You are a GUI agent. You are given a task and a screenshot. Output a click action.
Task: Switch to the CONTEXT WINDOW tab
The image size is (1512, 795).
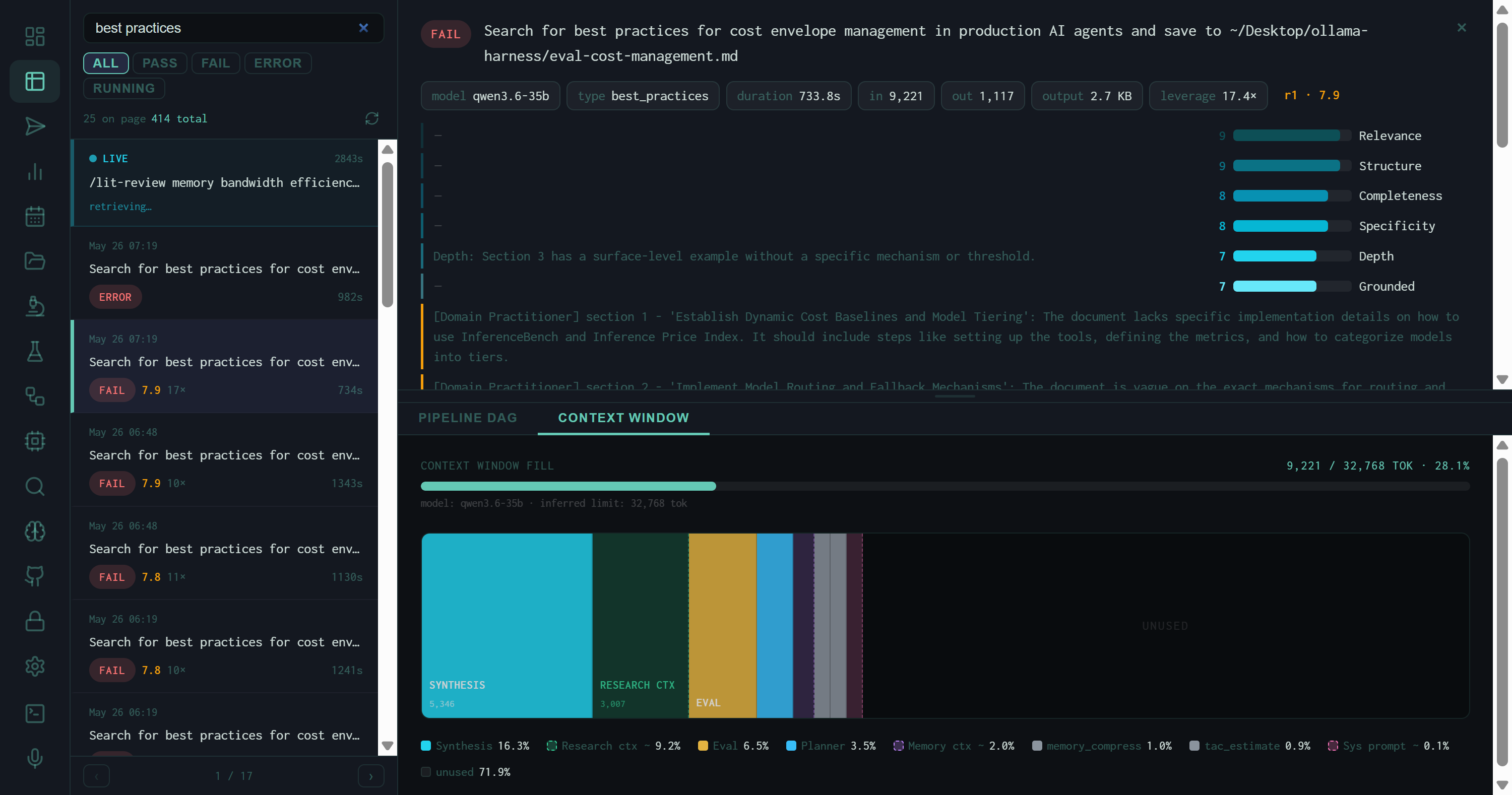pos(623,418)
